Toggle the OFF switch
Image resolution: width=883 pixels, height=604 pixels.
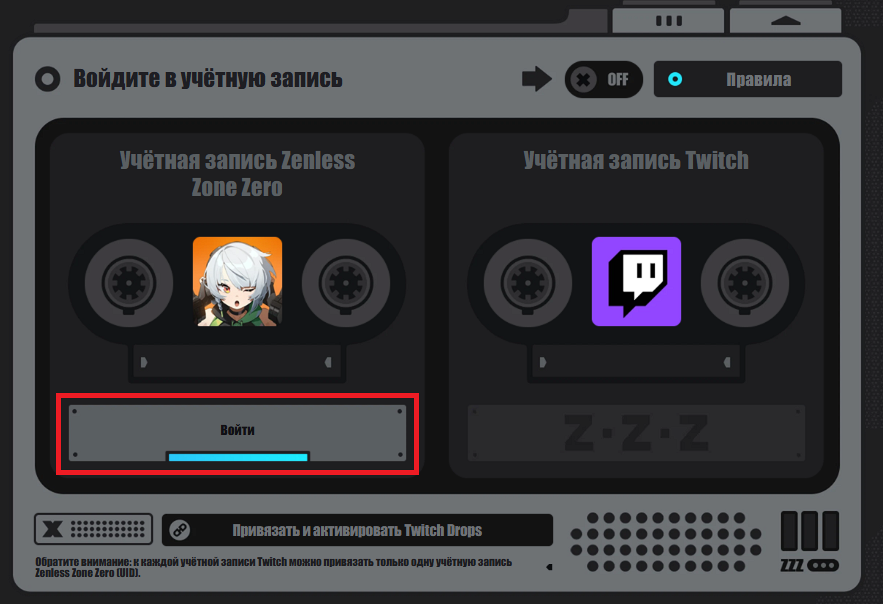[x=604, y=79]
